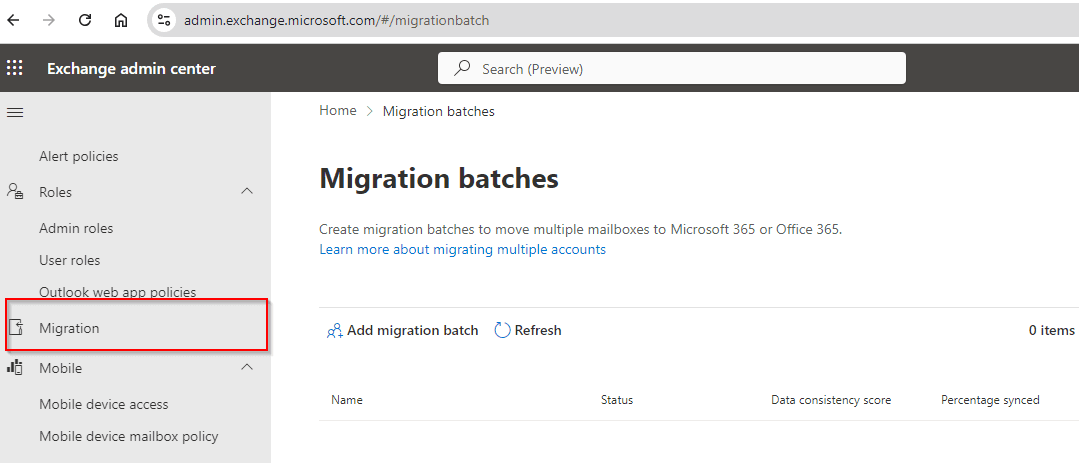The height and width of the screenshot is (463, 1079).
Task: Click the Migration icon in sidebar
Action: (15, 328)
